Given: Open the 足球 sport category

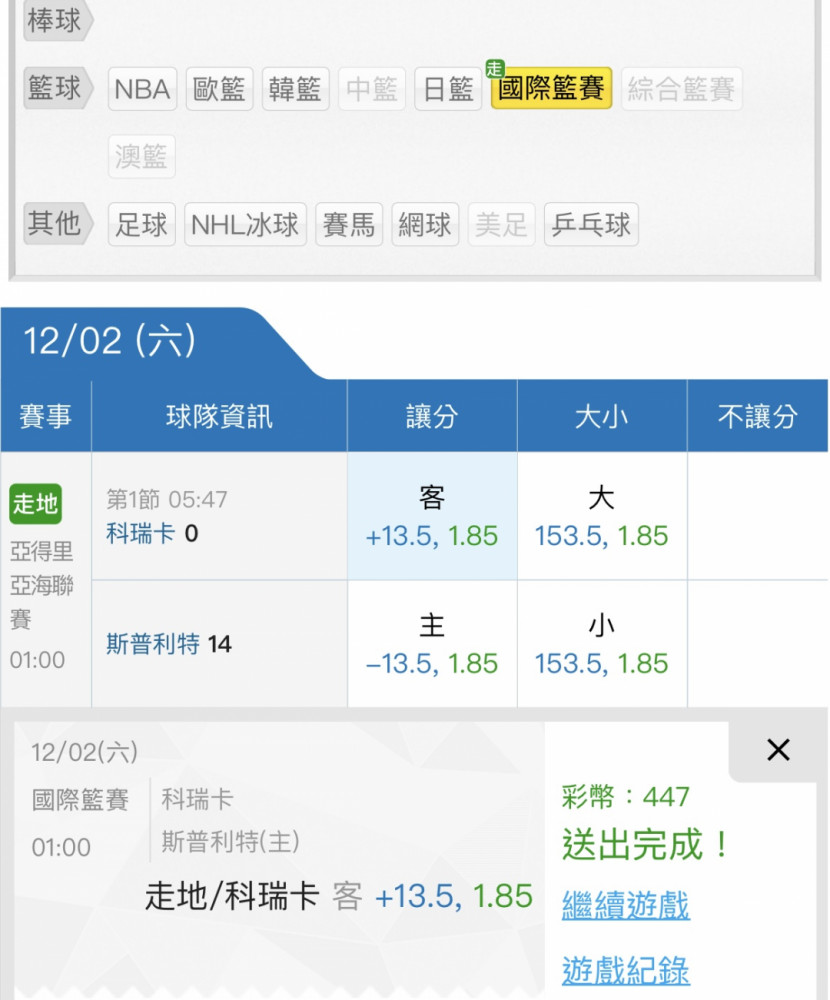Looking at the screenshot, I should coord(142,224).
